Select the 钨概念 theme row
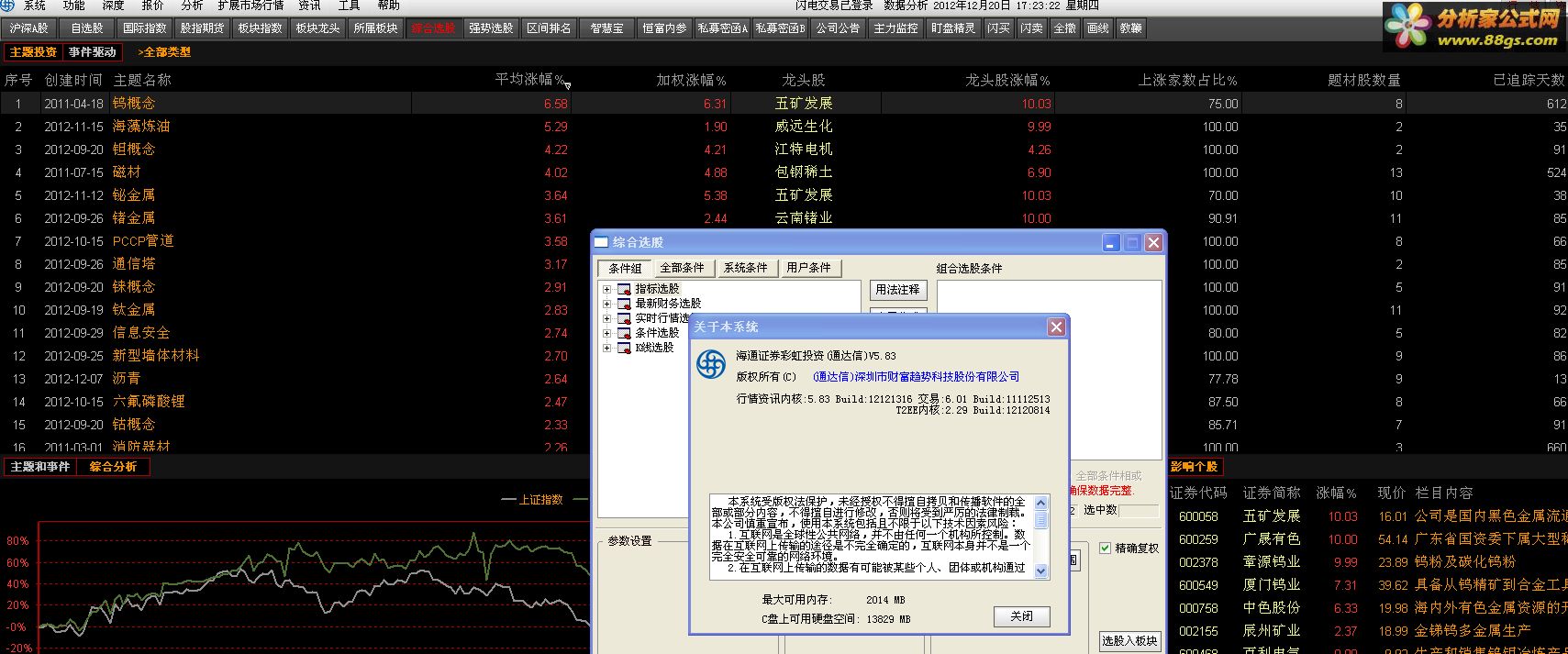The width and height of the screenshot is (1568, 654). 784,104
